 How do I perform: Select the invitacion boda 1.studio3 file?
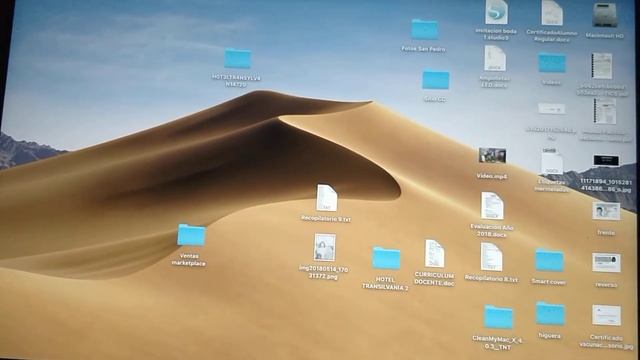[496, 12]
